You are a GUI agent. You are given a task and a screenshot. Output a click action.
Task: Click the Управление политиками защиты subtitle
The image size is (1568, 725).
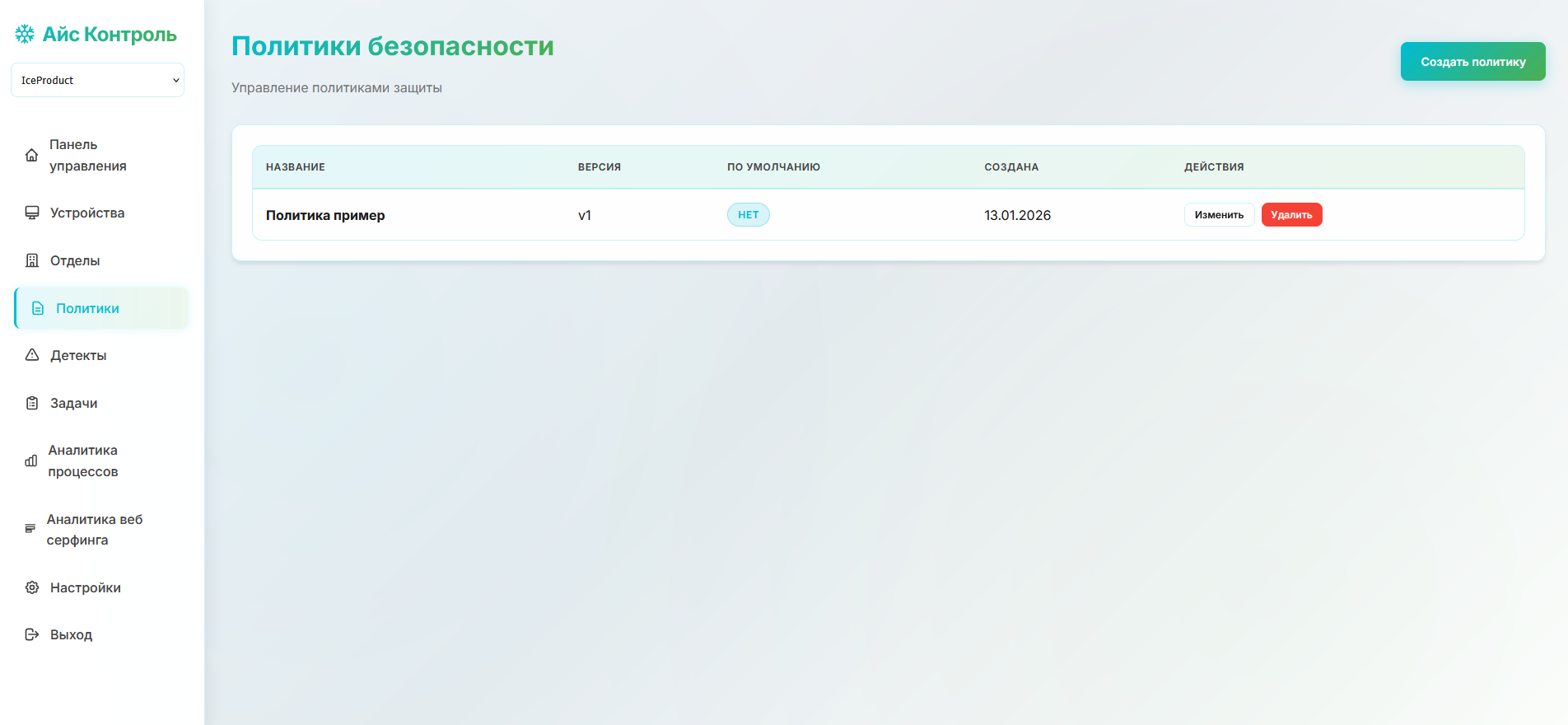337,88
